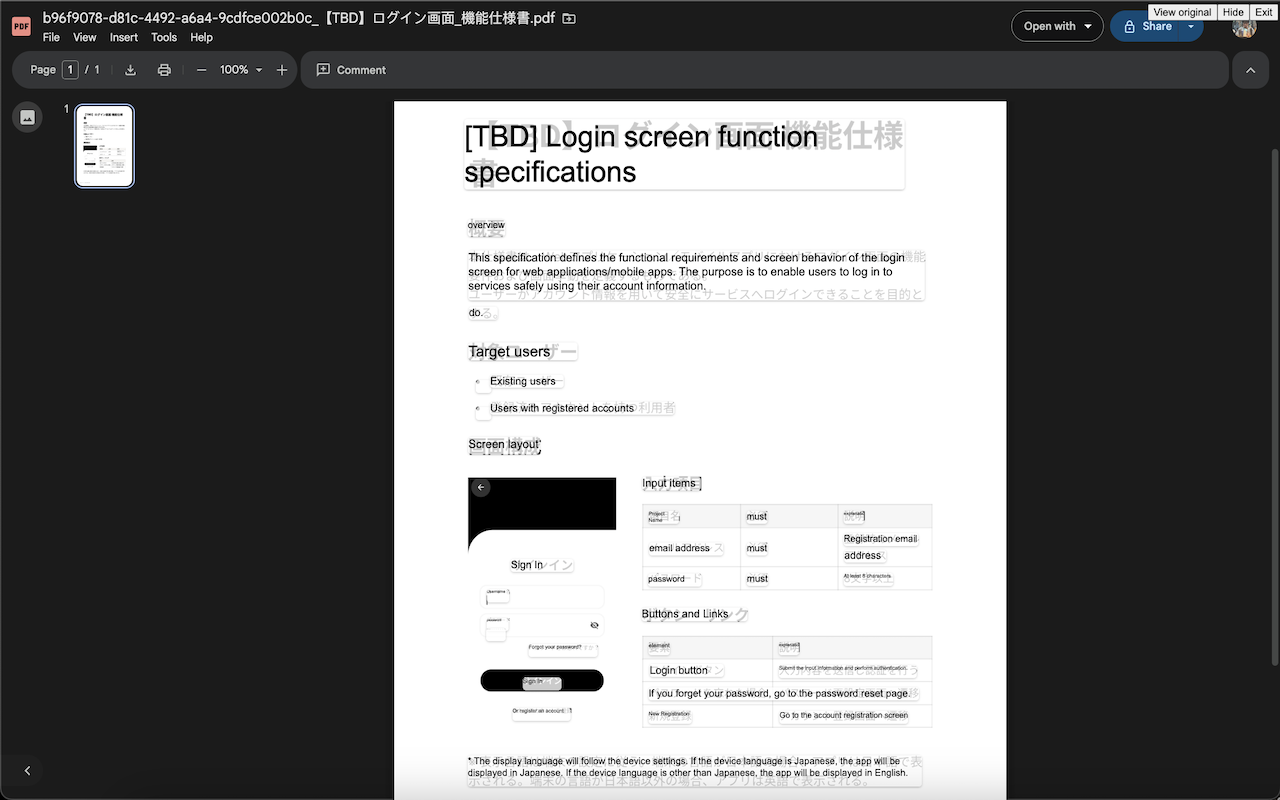The image size is (1280, 800).
Task: Click the "Input items" heading
Action: click(x=669, y=483)
